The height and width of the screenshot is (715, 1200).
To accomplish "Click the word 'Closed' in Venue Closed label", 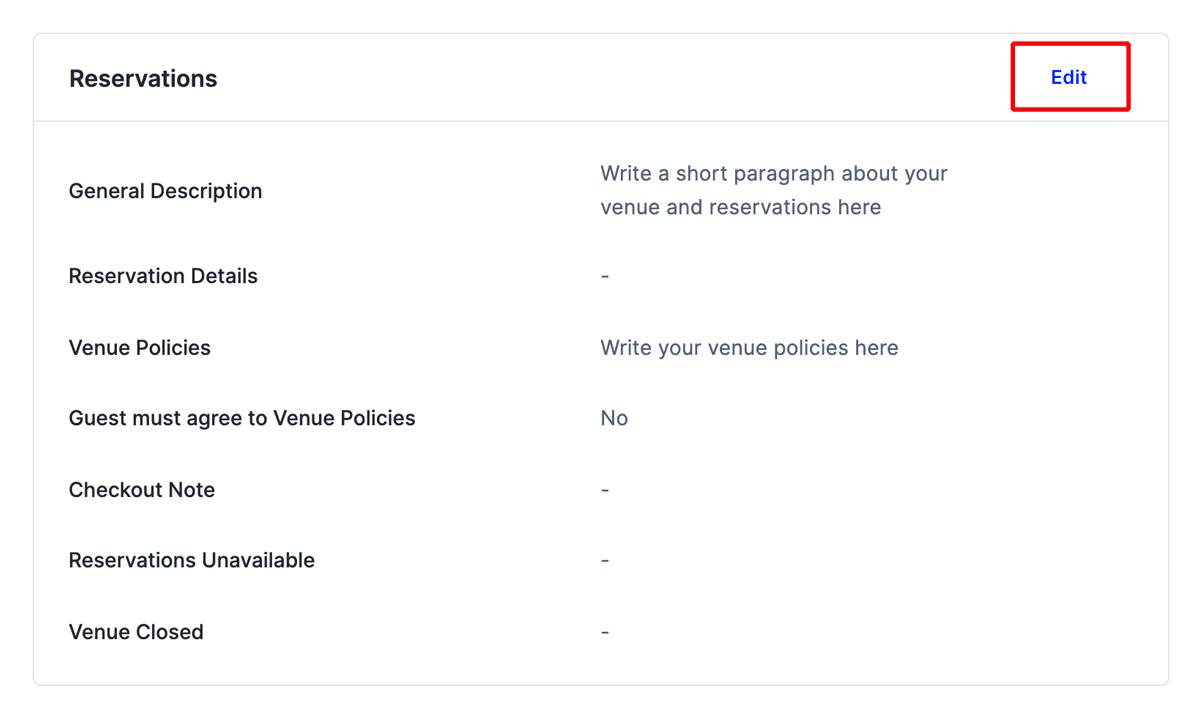I will (x=169, y=632).
